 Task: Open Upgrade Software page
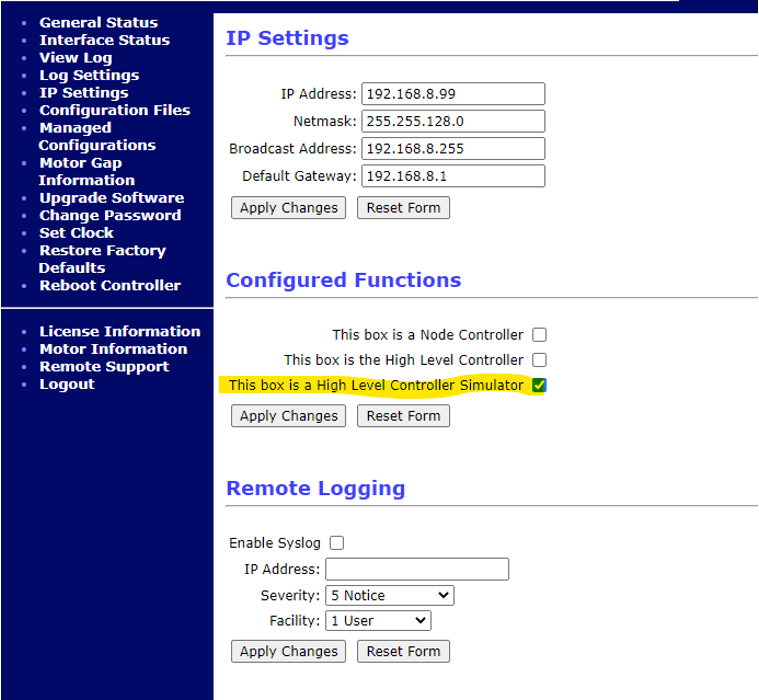(112, 198)
